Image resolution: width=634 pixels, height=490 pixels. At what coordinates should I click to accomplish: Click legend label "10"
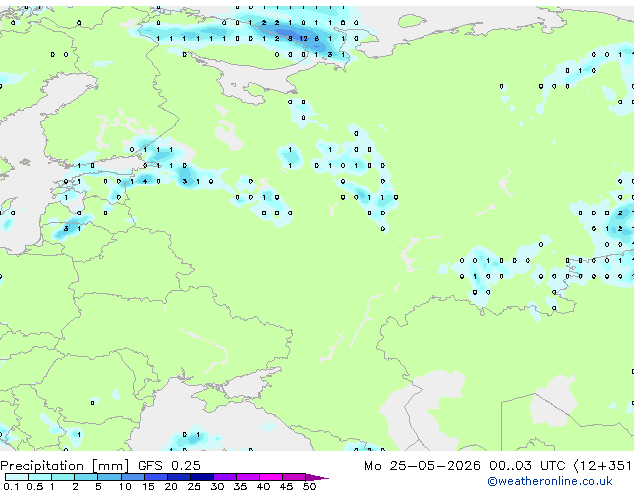coord(125,486)
